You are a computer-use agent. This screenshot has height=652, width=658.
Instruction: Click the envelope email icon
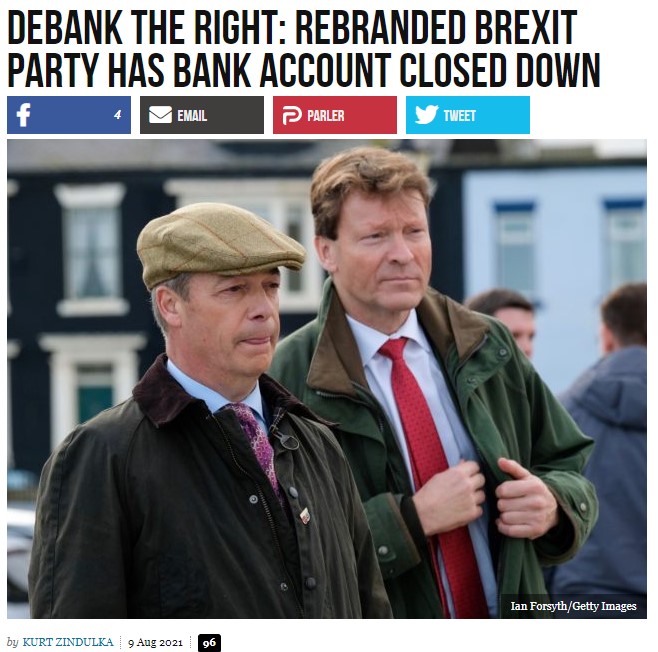click(x=160, y=115)
